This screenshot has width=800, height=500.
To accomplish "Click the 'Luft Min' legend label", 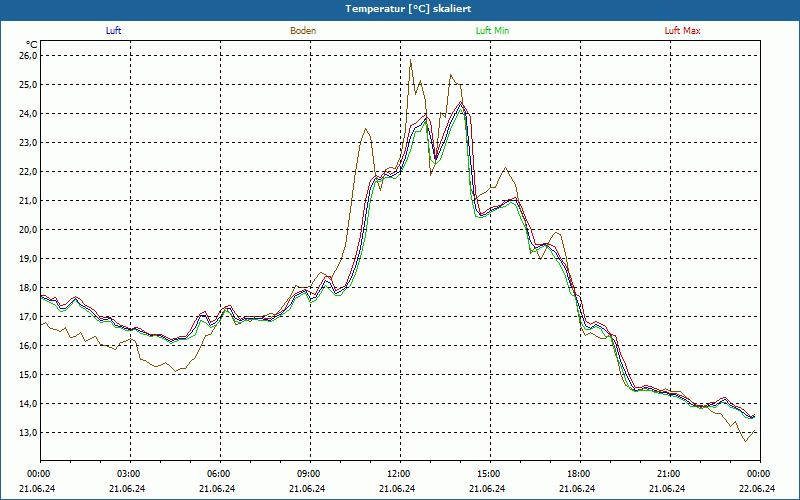I will [492, 31].
